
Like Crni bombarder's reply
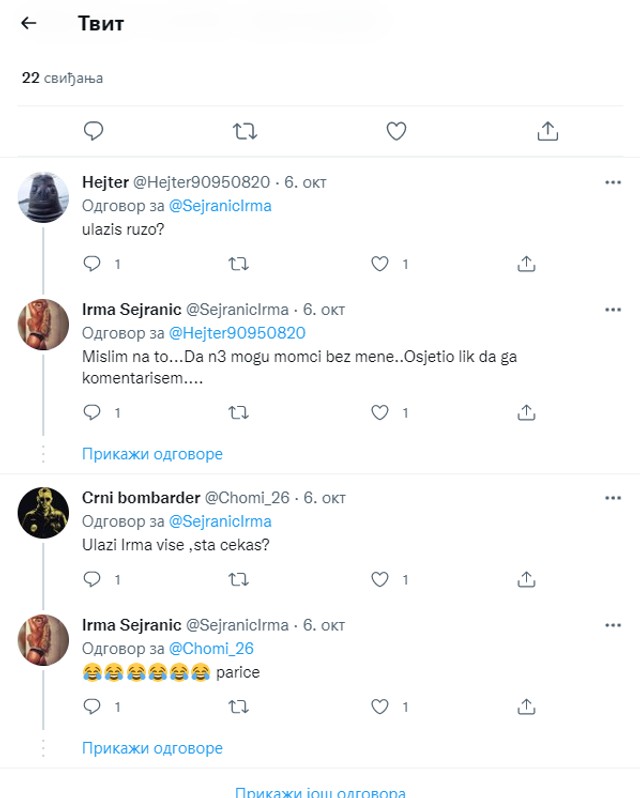[x=380, y=579]
